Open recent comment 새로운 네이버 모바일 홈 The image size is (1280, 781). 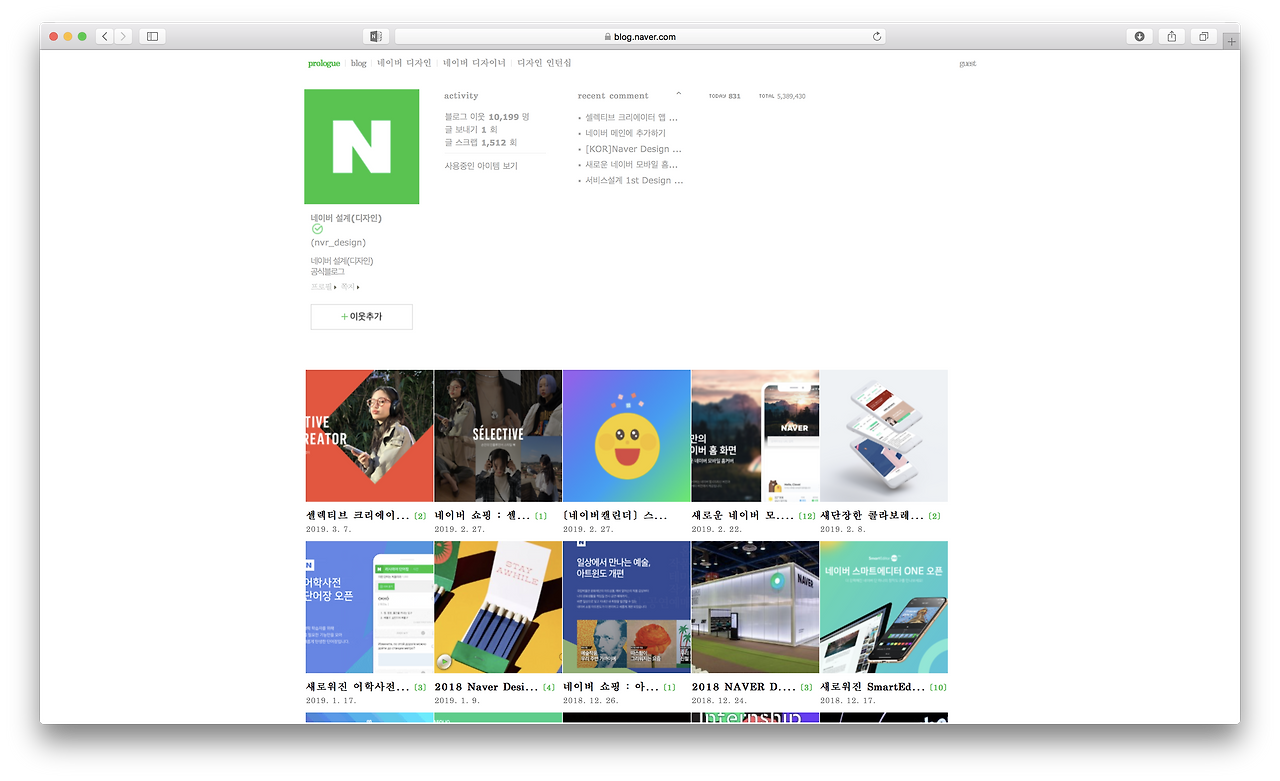click(x=631, y=165)
